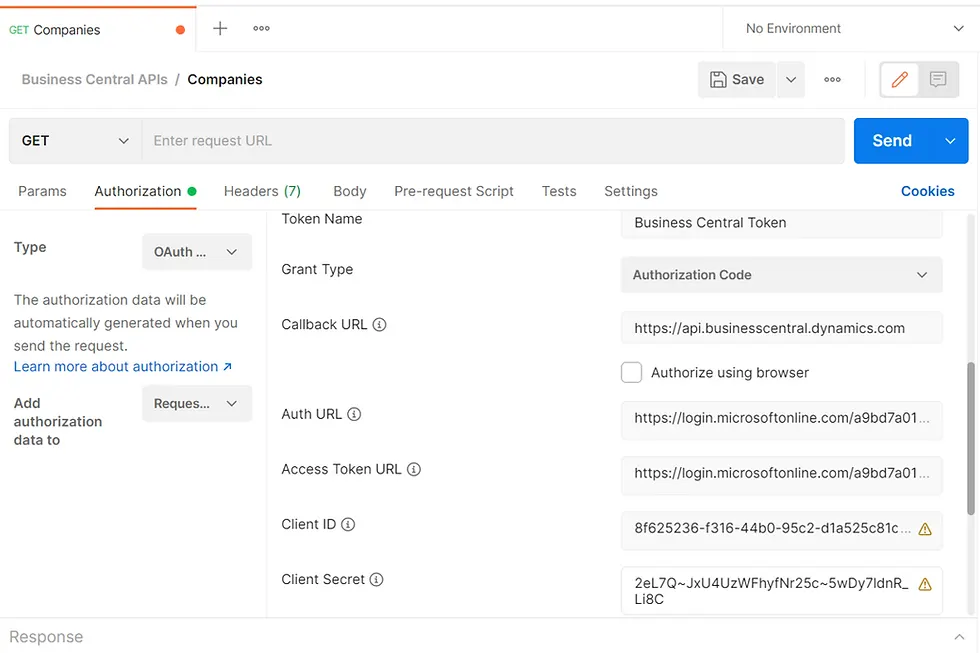Viewport: 980px width, 653px height.
Task: Click unsaved orange dot on Companies tab
Action: [180, 29]
